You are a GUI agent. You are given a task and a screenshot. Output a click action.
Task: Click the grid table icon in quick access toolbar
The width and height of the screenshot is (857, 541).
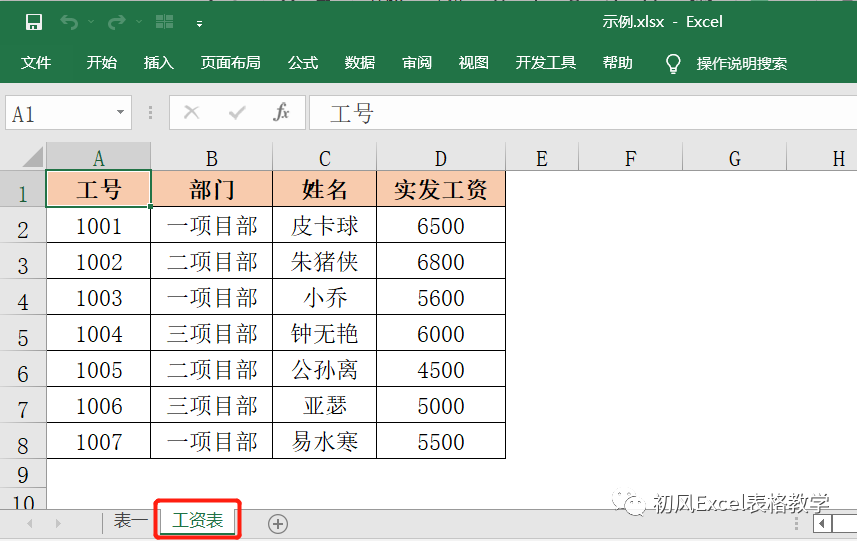click(x=165, y=22)
